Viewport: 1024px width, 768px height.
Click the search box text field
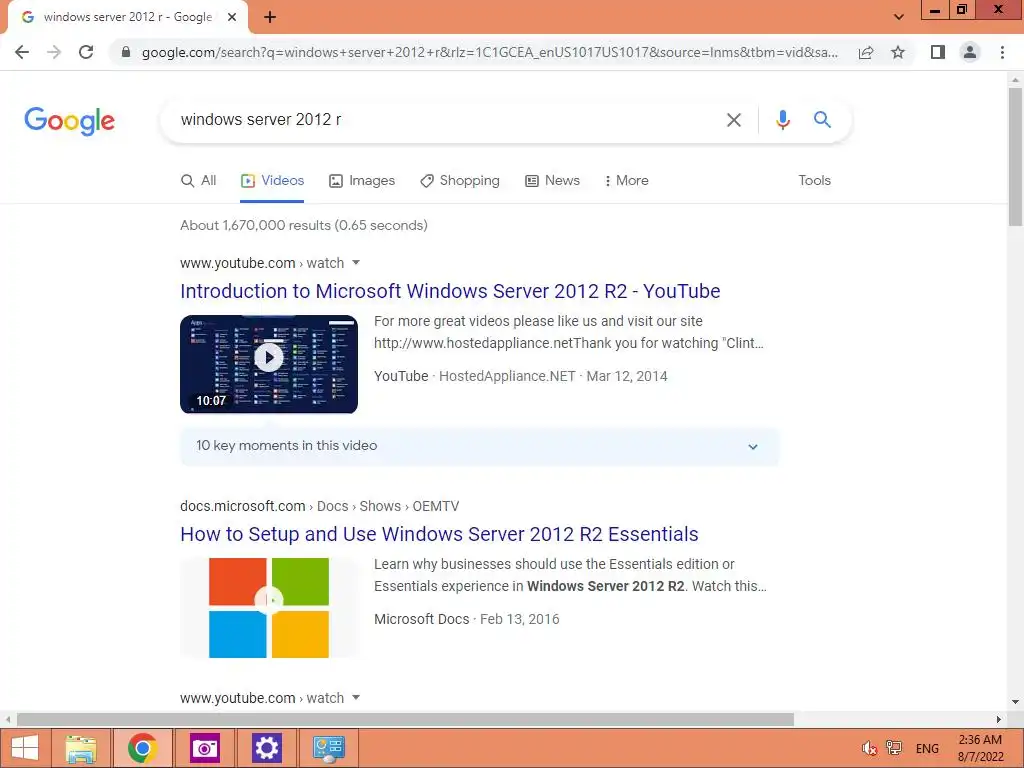[447, 120]
